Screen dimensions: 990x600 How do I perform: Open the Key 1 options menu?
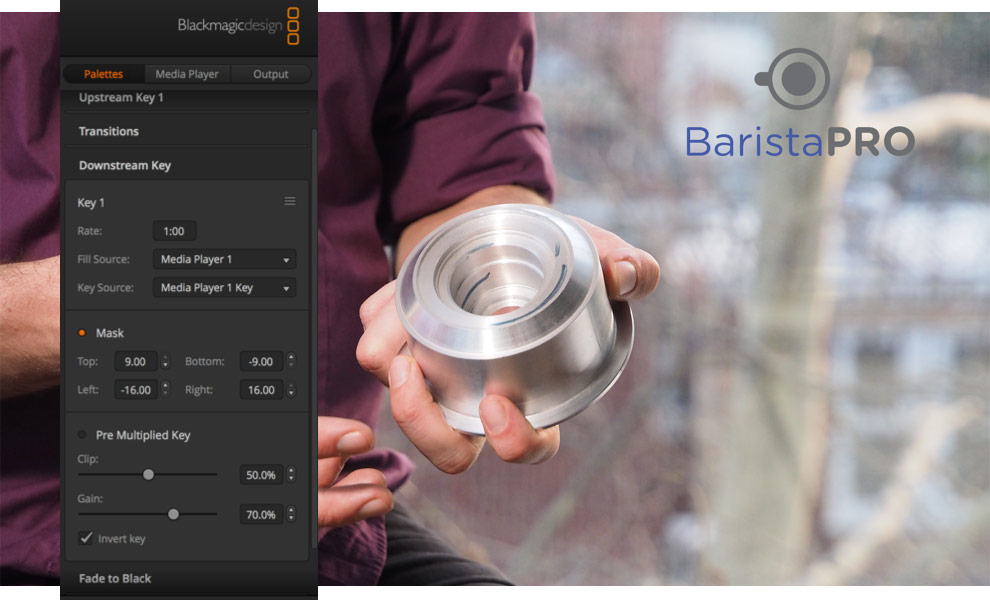290,201
